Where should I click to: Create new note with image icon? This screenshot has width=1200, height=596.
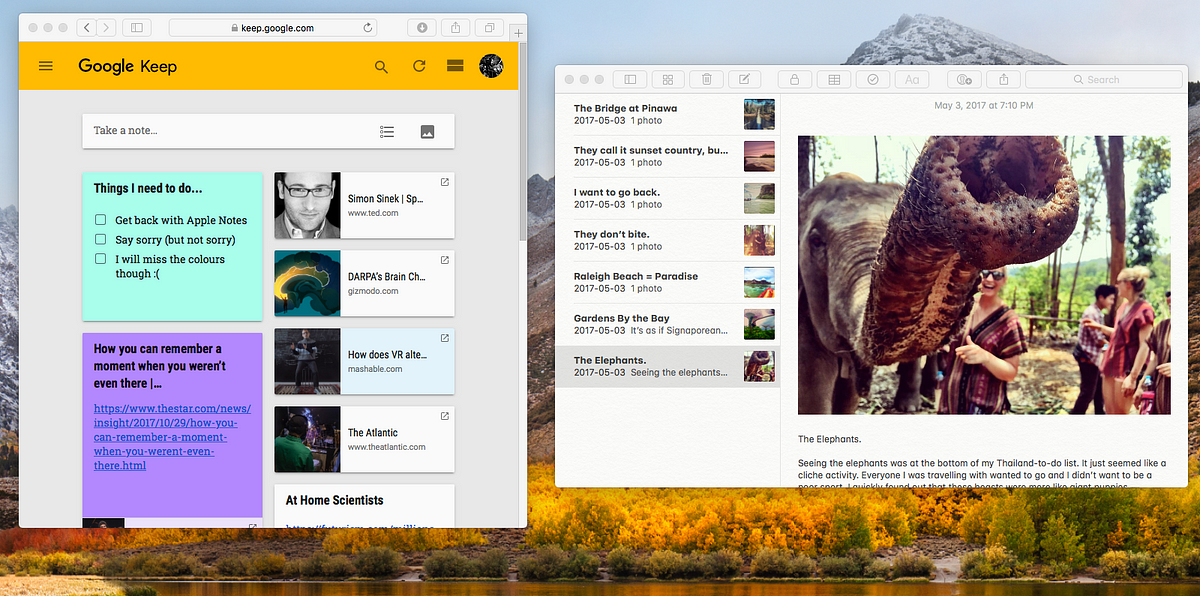tap(427, 131)
